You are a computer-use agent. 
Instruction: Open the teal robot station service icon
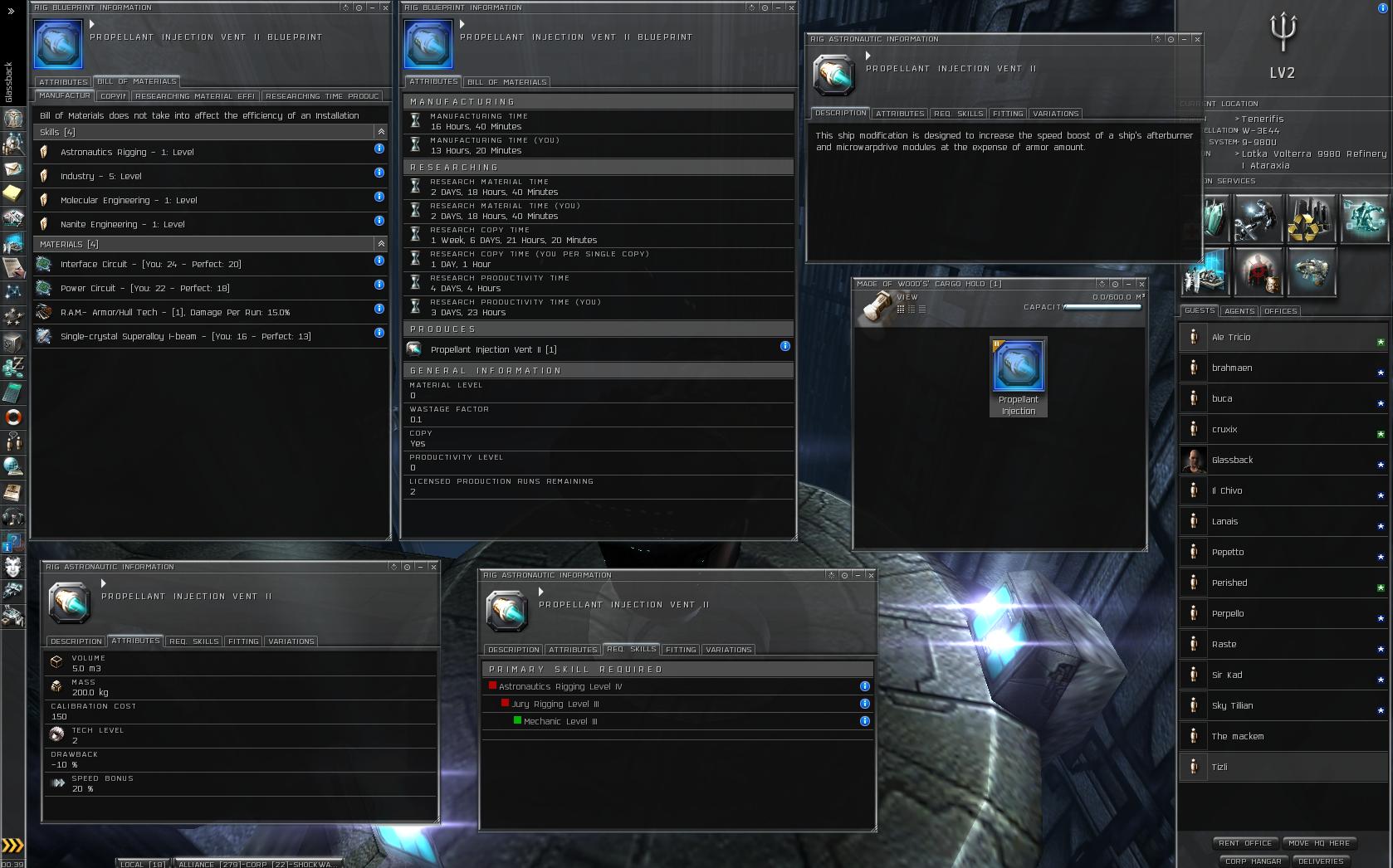(x=1365, y=217)
